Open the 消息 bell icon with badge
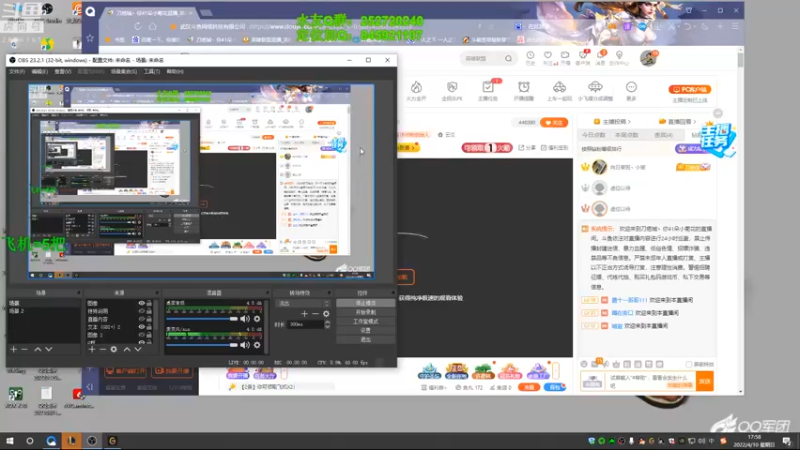The width and height of the screenshot is (800, 450). (x=602, y=57)
